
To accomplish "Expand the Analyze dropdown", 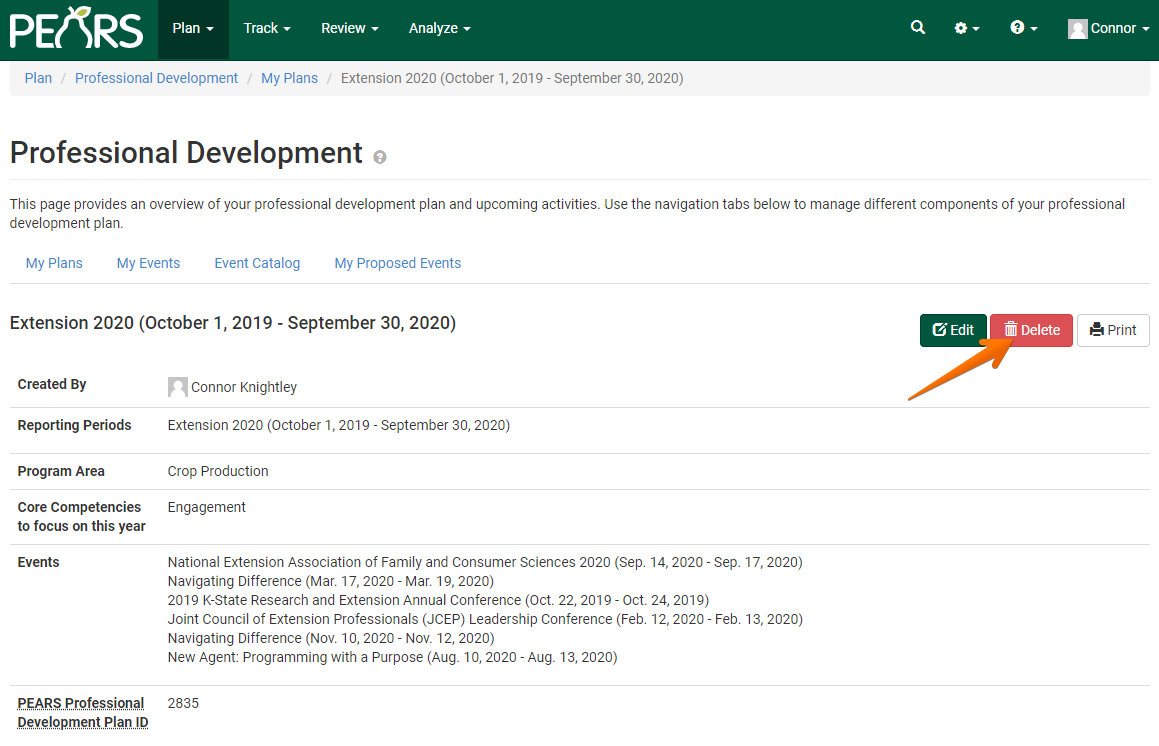I will click(439, 28).
